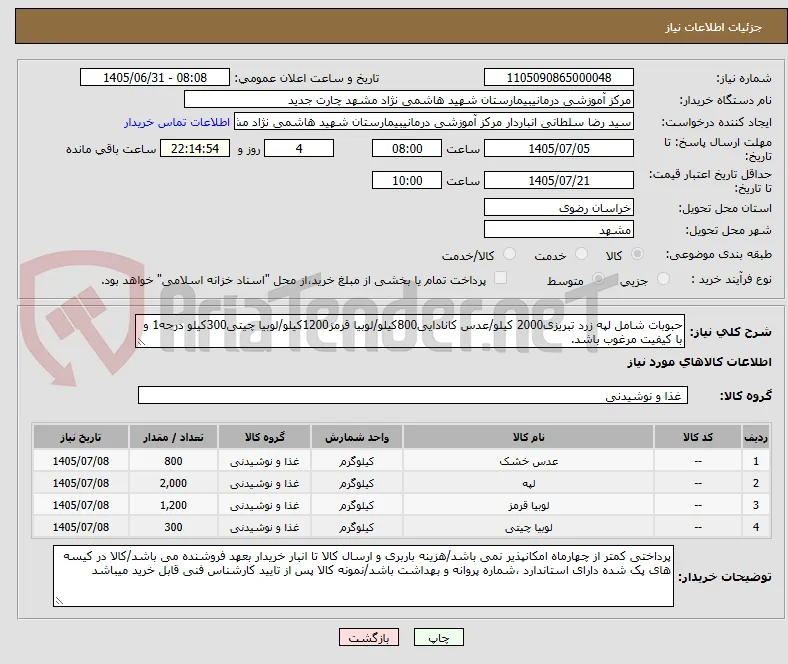Click the لپه item name
The width and height of the screenshot is (788, 664).
pos(529,484)
